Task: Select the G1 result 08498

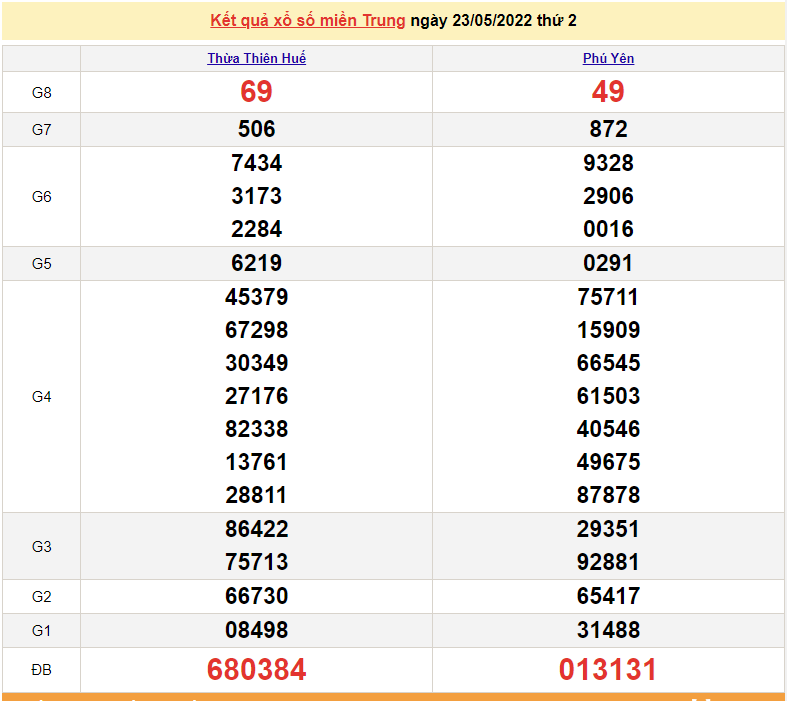Action: [256, 630]
